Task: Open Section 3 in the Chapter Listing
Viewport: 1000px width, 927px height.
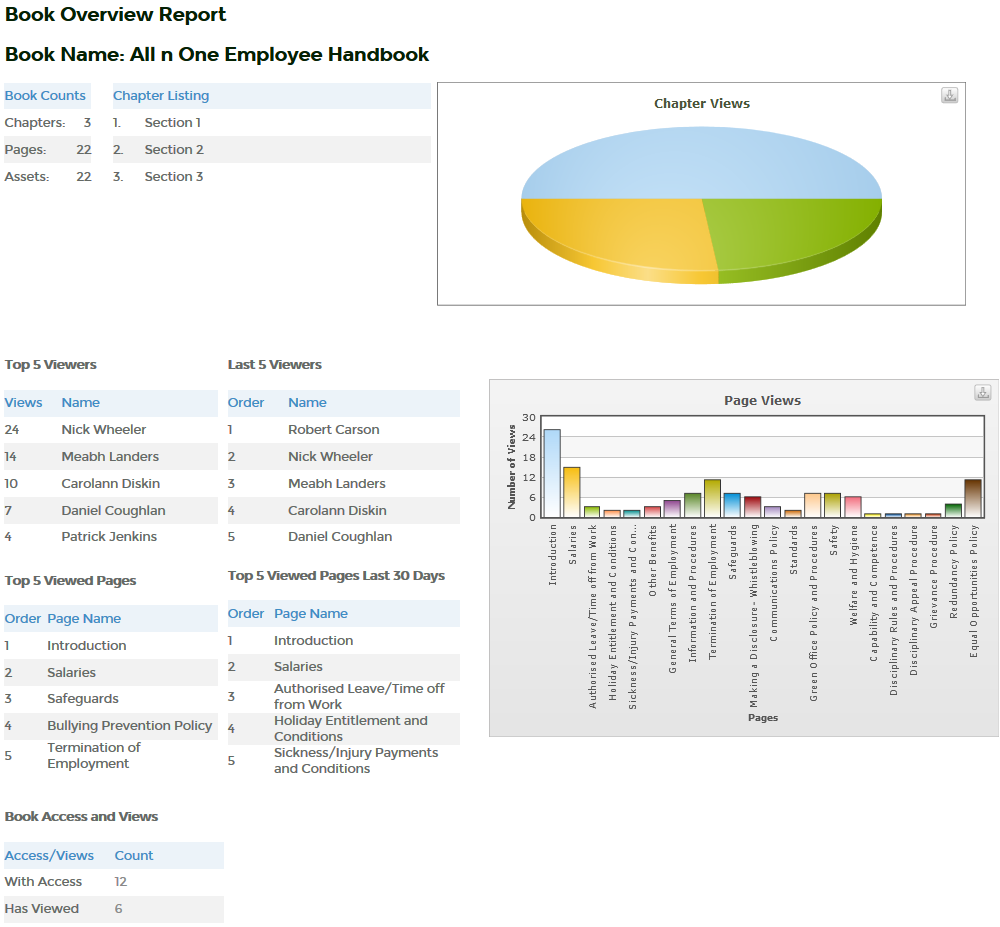Action: click(174, 177)
